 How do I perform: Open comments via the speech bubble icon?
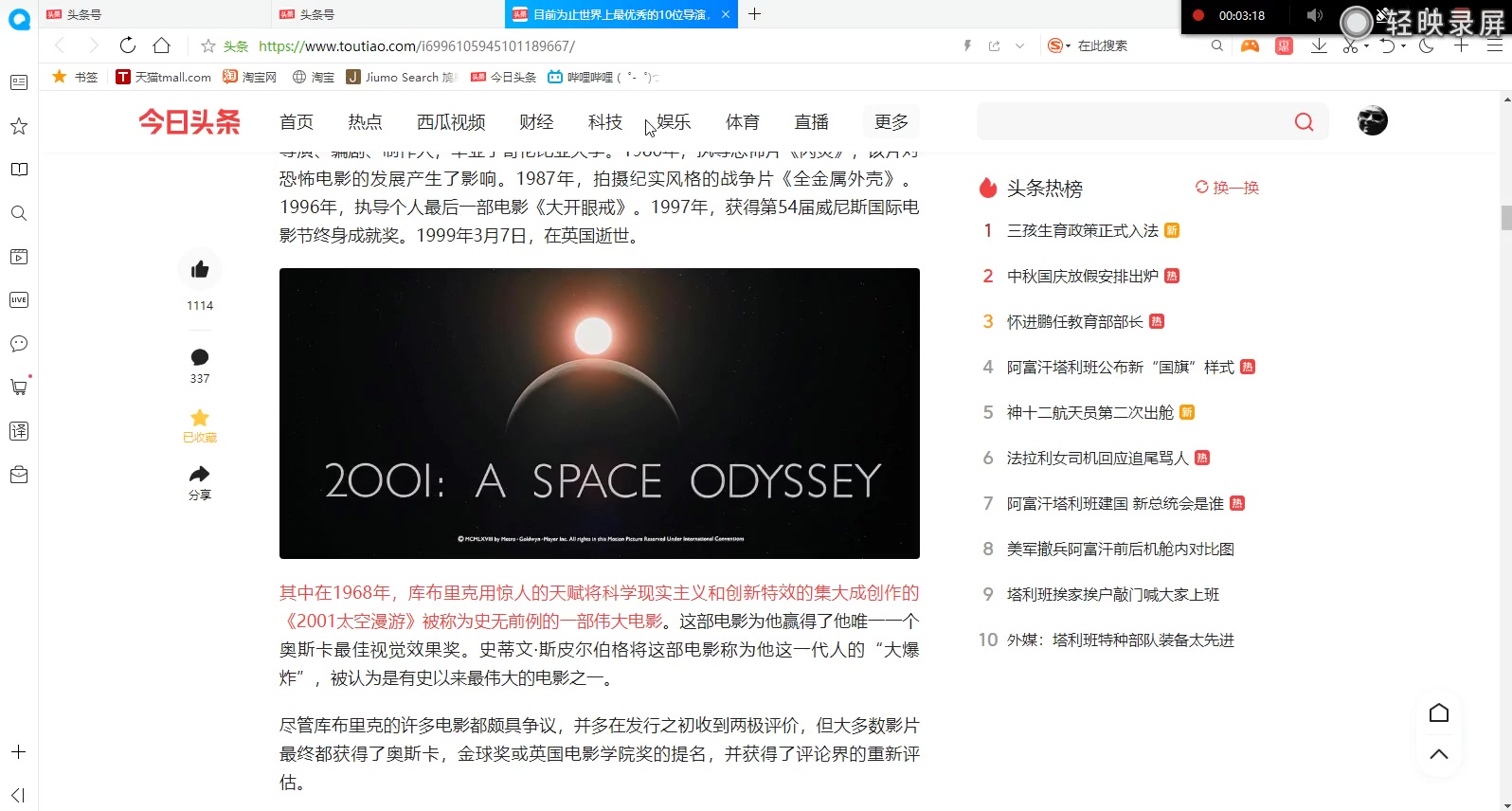point(200,357)
